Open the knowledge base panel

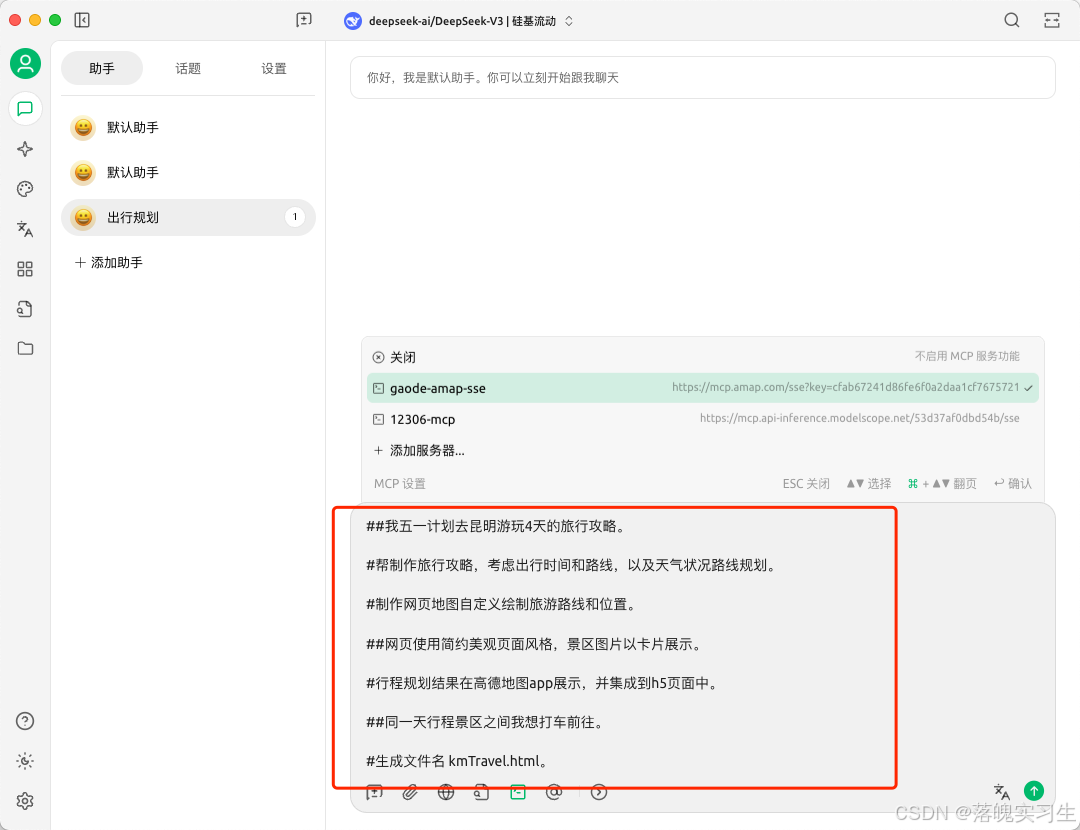point(25,309)
